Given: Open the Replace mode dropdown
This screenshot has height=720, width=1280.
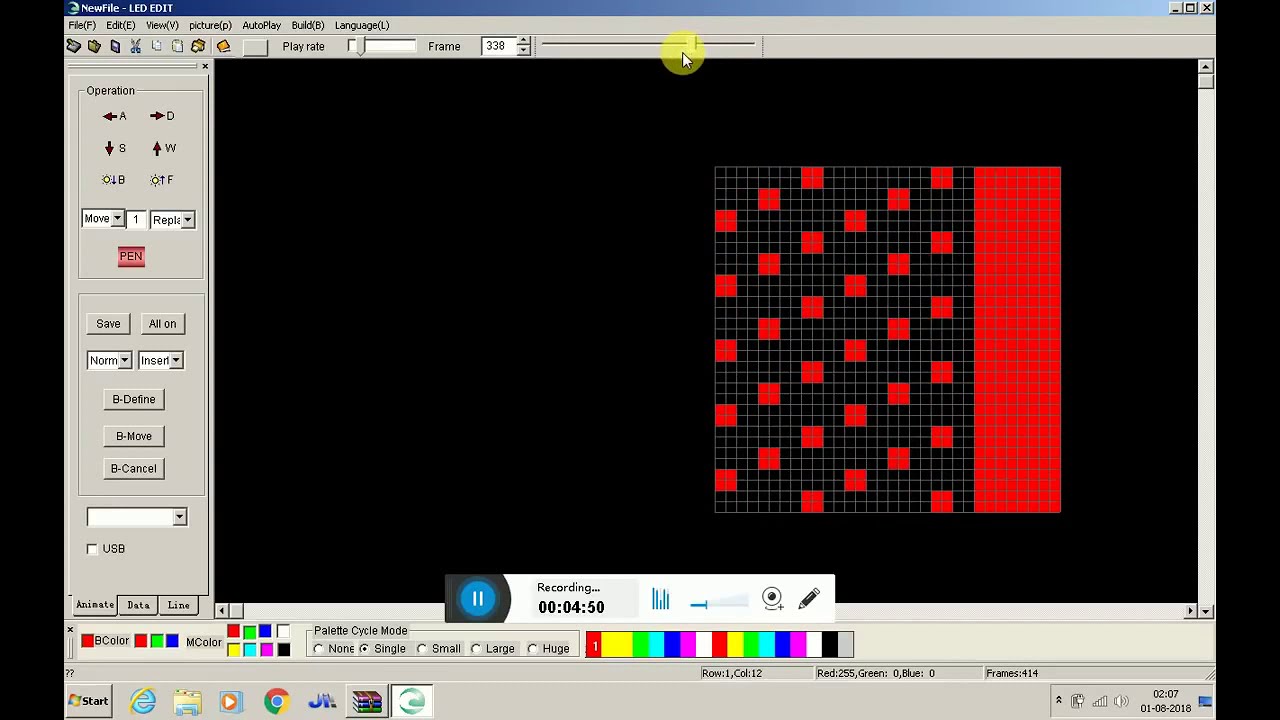Looking at the screenshot, I should point(187,220).
